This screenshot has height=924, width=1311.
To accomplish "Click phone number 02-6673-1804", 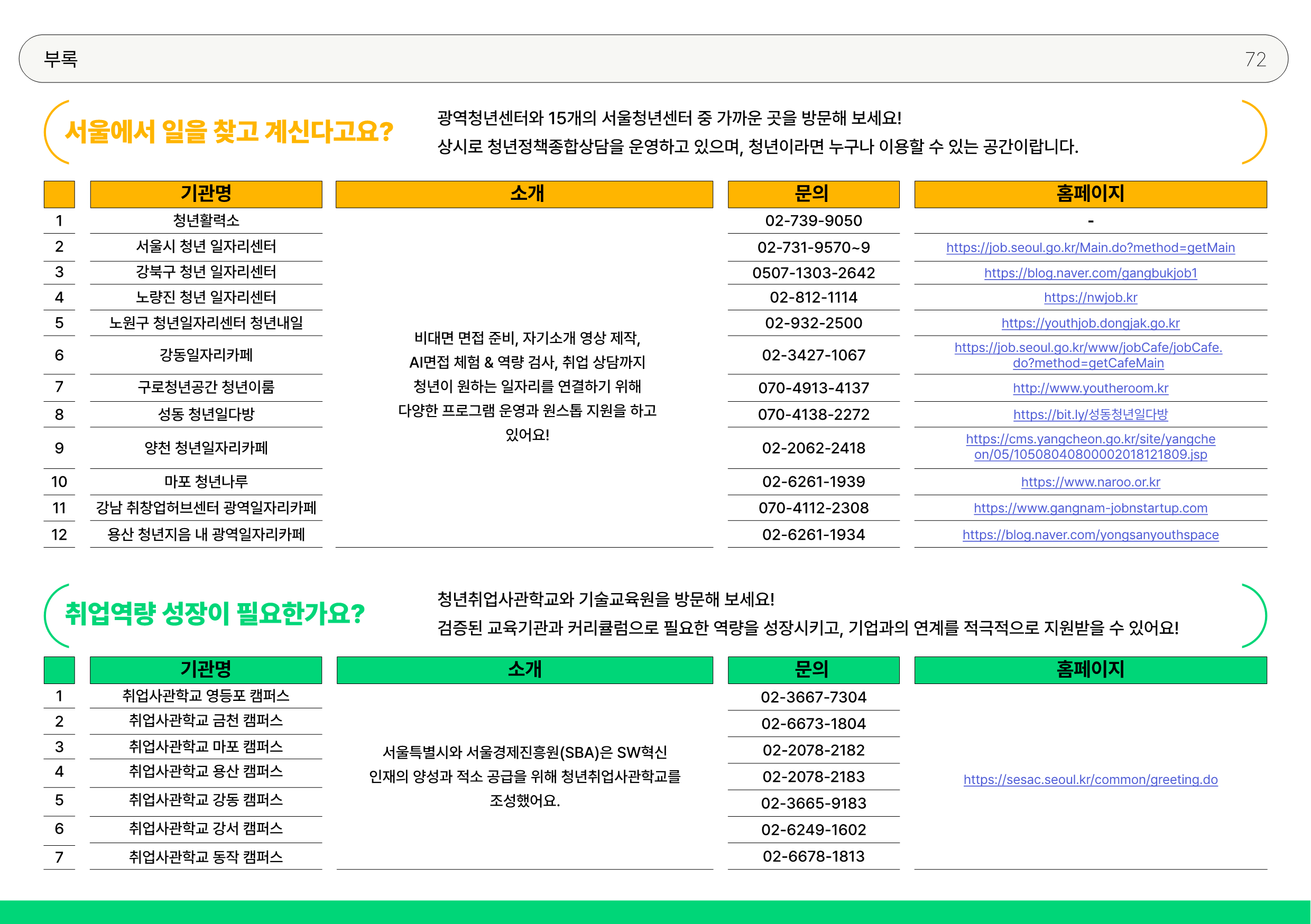I will click(813, 724).
